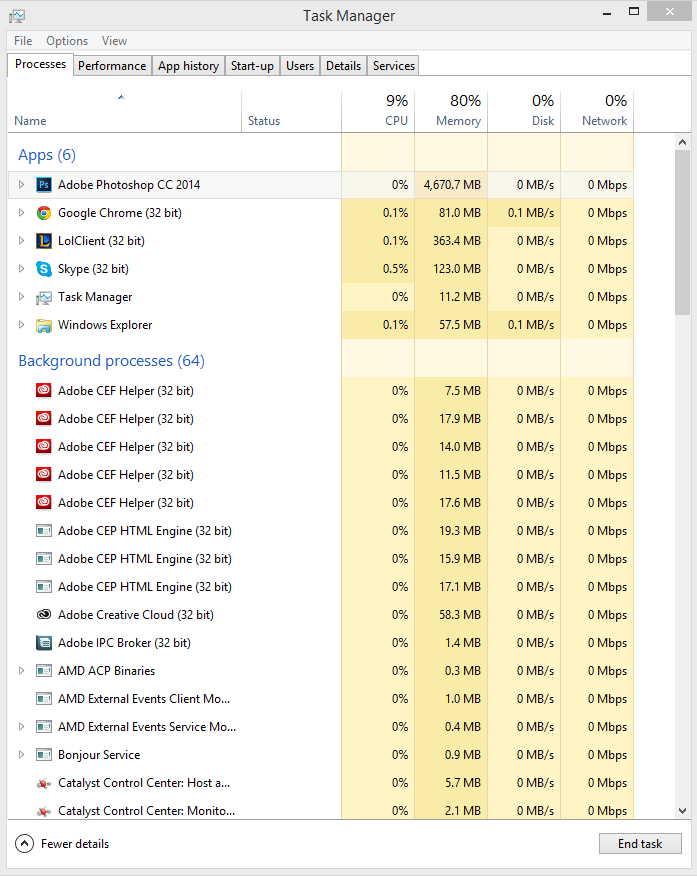Click icon of Adobe CEF Helper using 17.9 MB
Viewport: 697px width, 876px height.
pyautogui.click(x=44, y=418)
